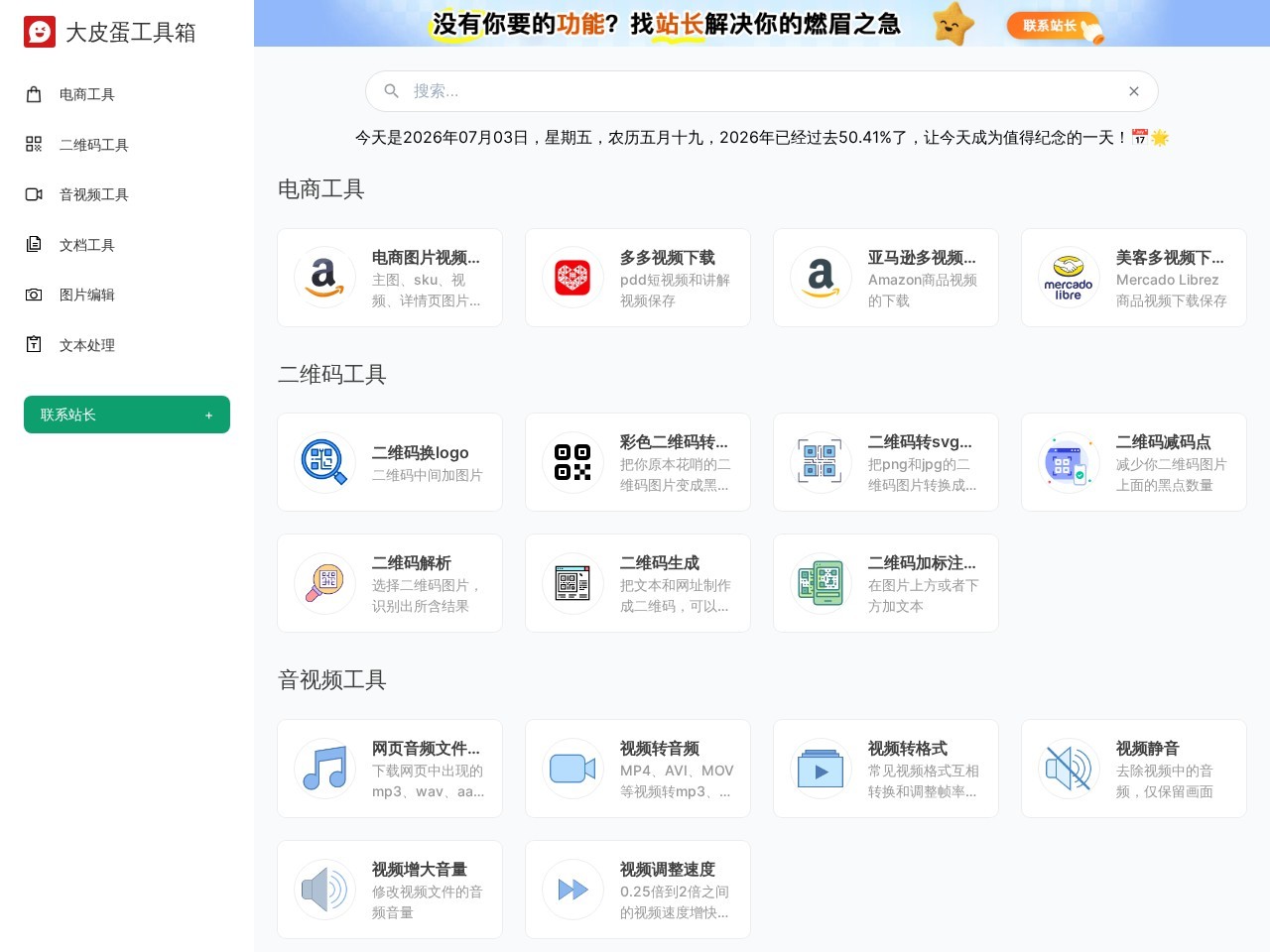Click the 二维码加标注 card title
Viewport: 1270px width, 952px height.
pos(922,563)
